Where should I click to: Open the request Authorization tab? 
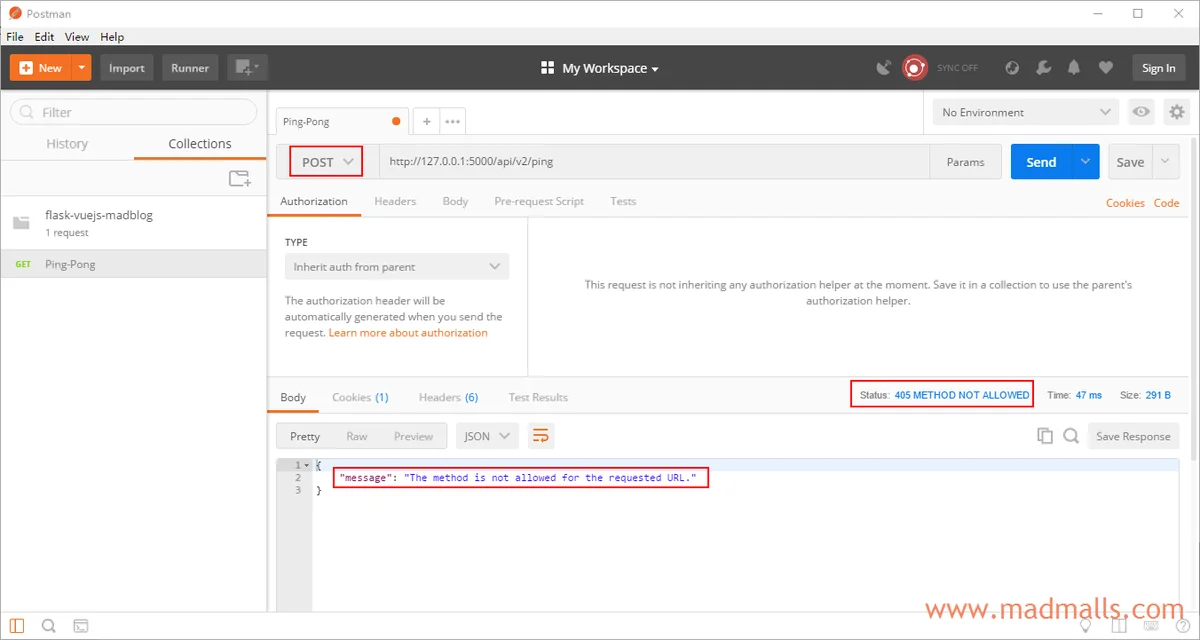[314, 201]
